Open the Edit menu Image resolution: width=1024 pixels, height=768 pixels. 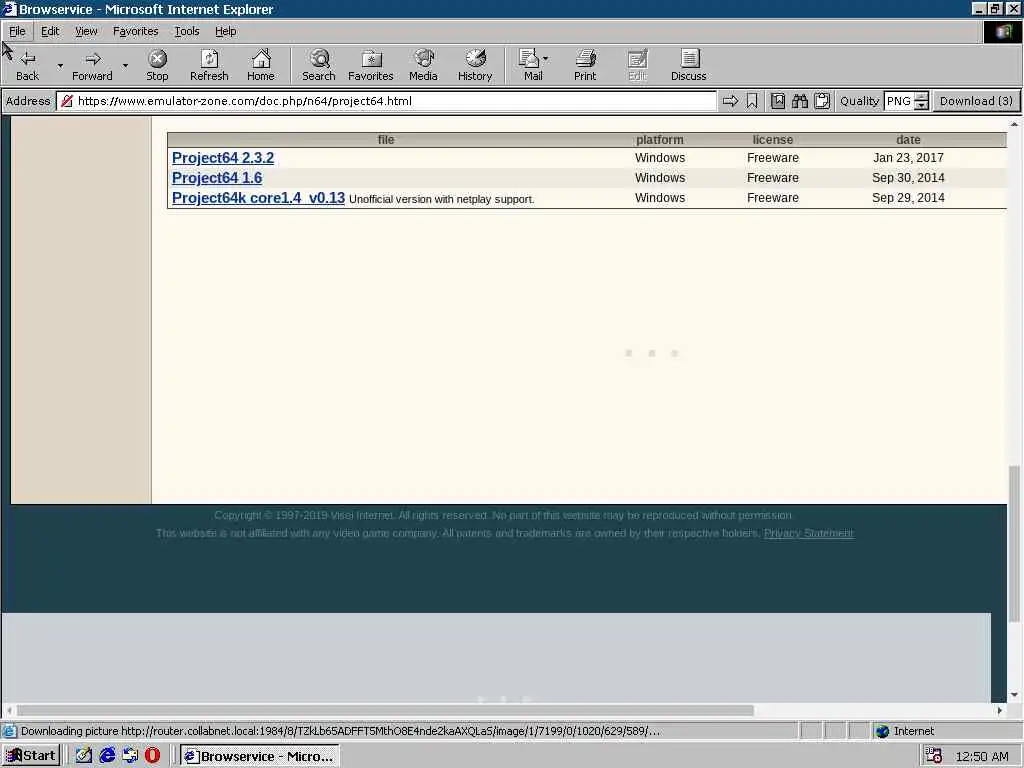point(50,31)
